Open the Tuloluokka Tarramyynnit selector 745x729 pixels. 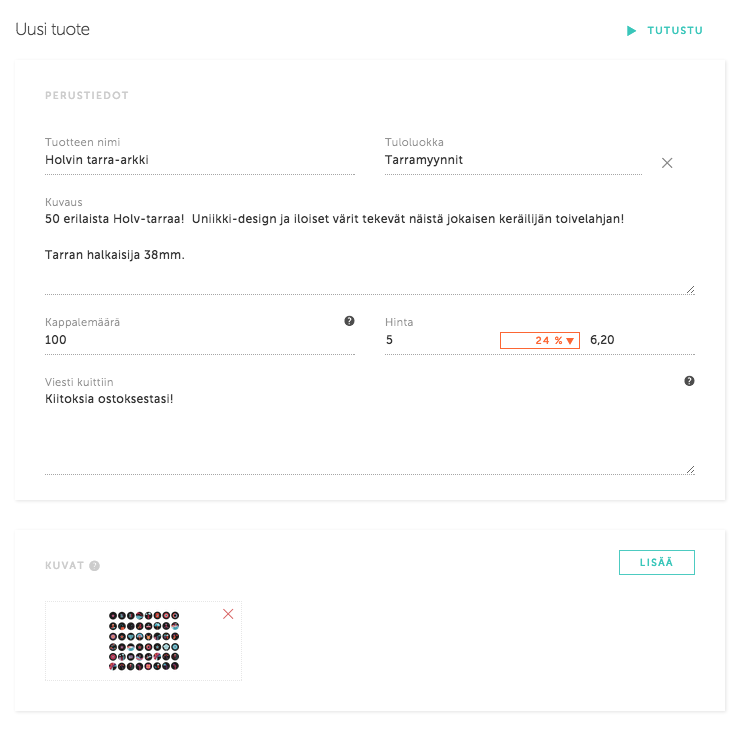click(513, 160)
